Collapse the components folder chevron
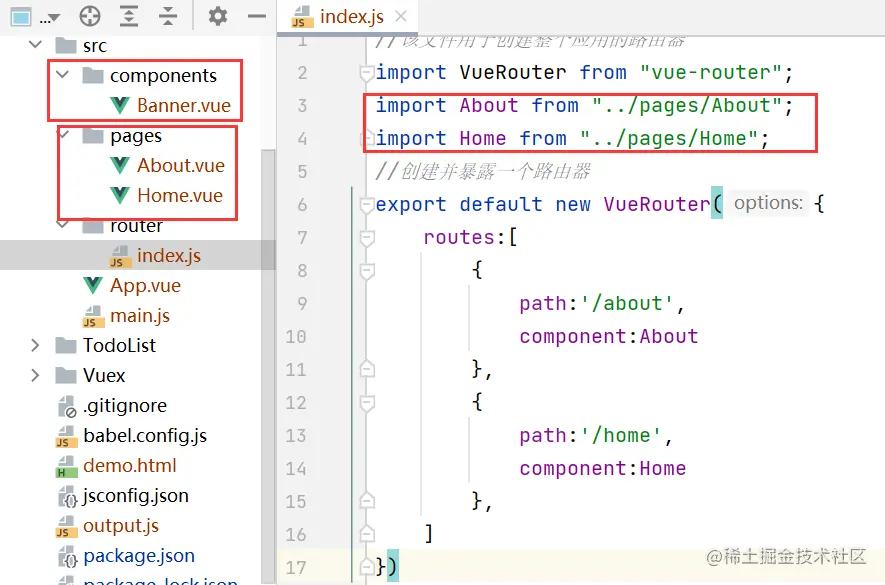Viewport: 885px width, 585px height. coord(63,75)
